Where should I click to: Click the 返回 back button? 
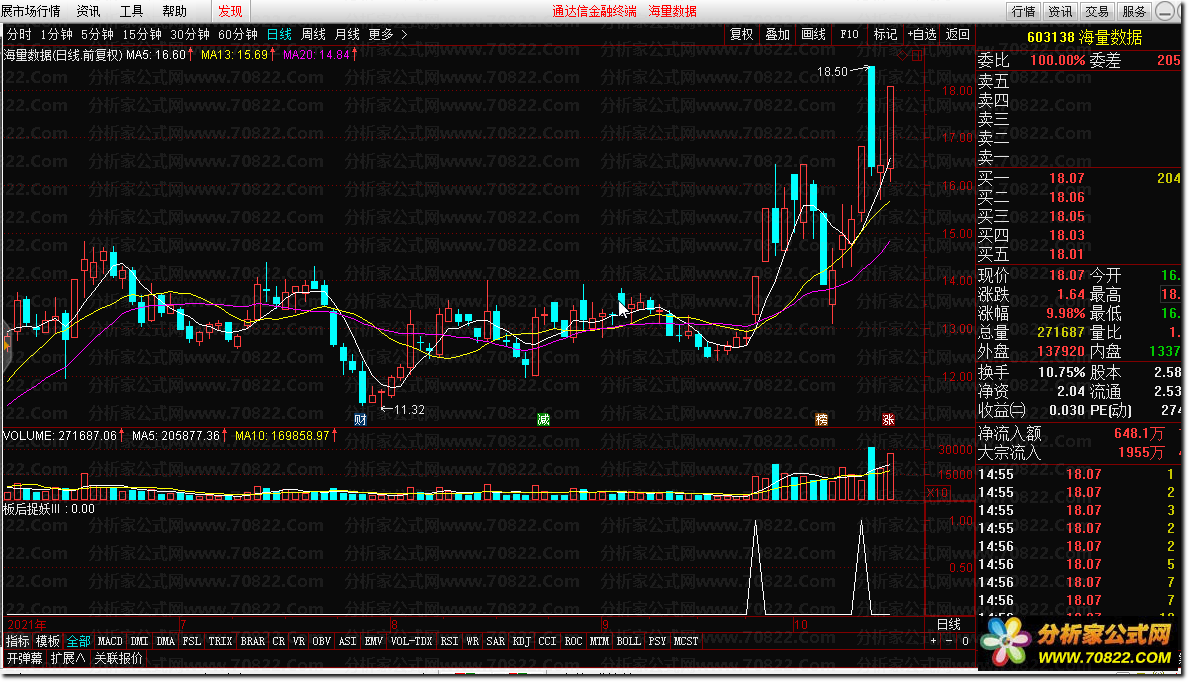click(x=957, y=34)
